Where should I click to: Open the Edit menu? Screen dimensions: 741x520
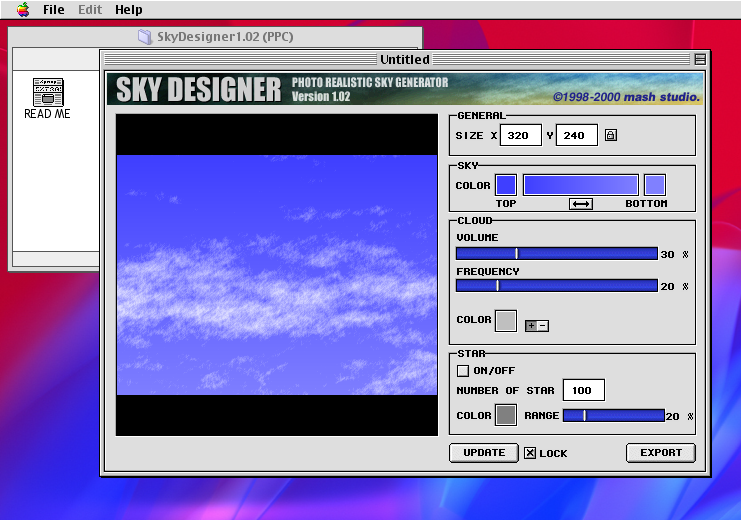coord(90,9)
